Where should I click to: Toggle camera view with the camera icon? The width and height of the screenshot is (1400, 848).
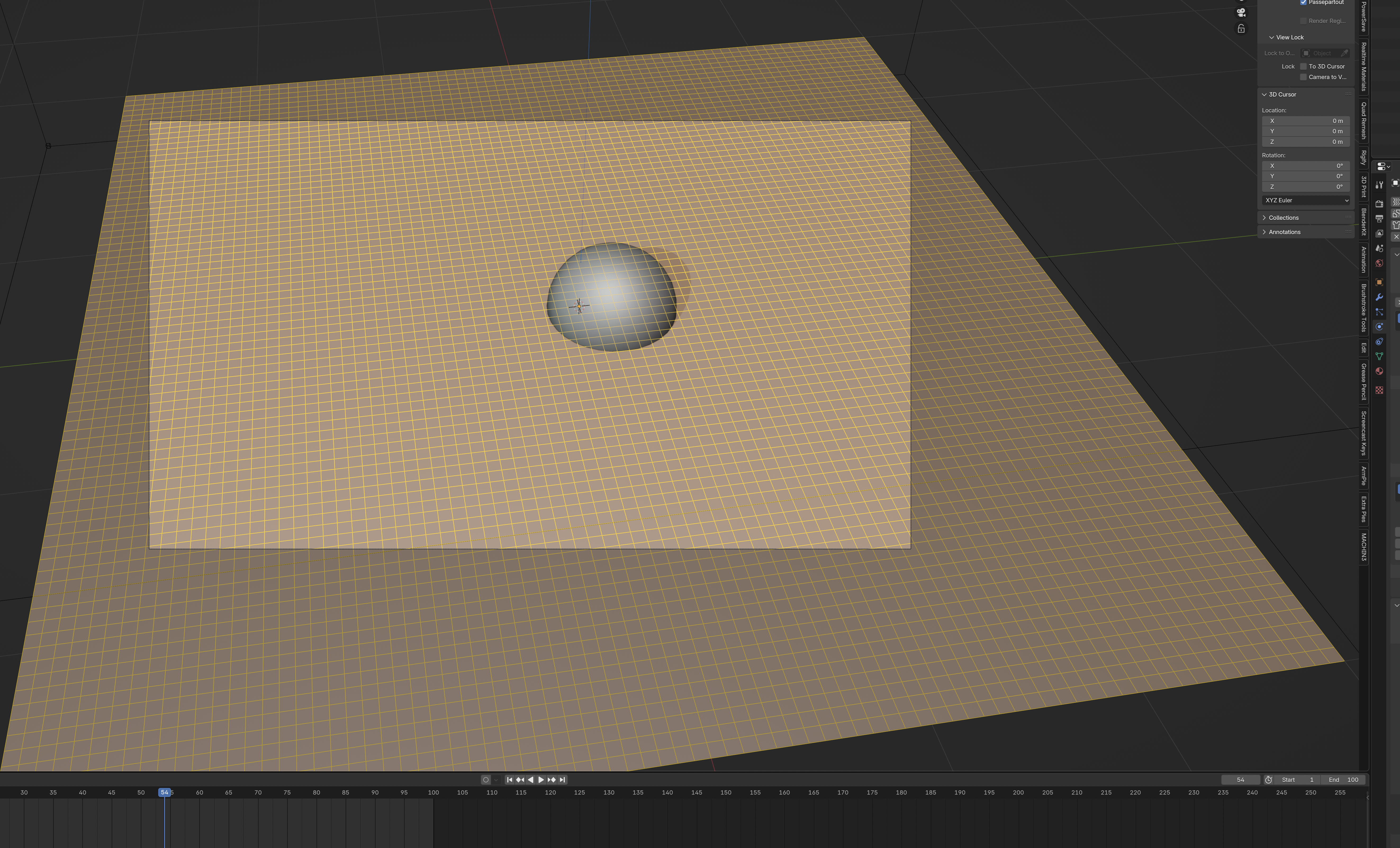[x=1241, y=12]
